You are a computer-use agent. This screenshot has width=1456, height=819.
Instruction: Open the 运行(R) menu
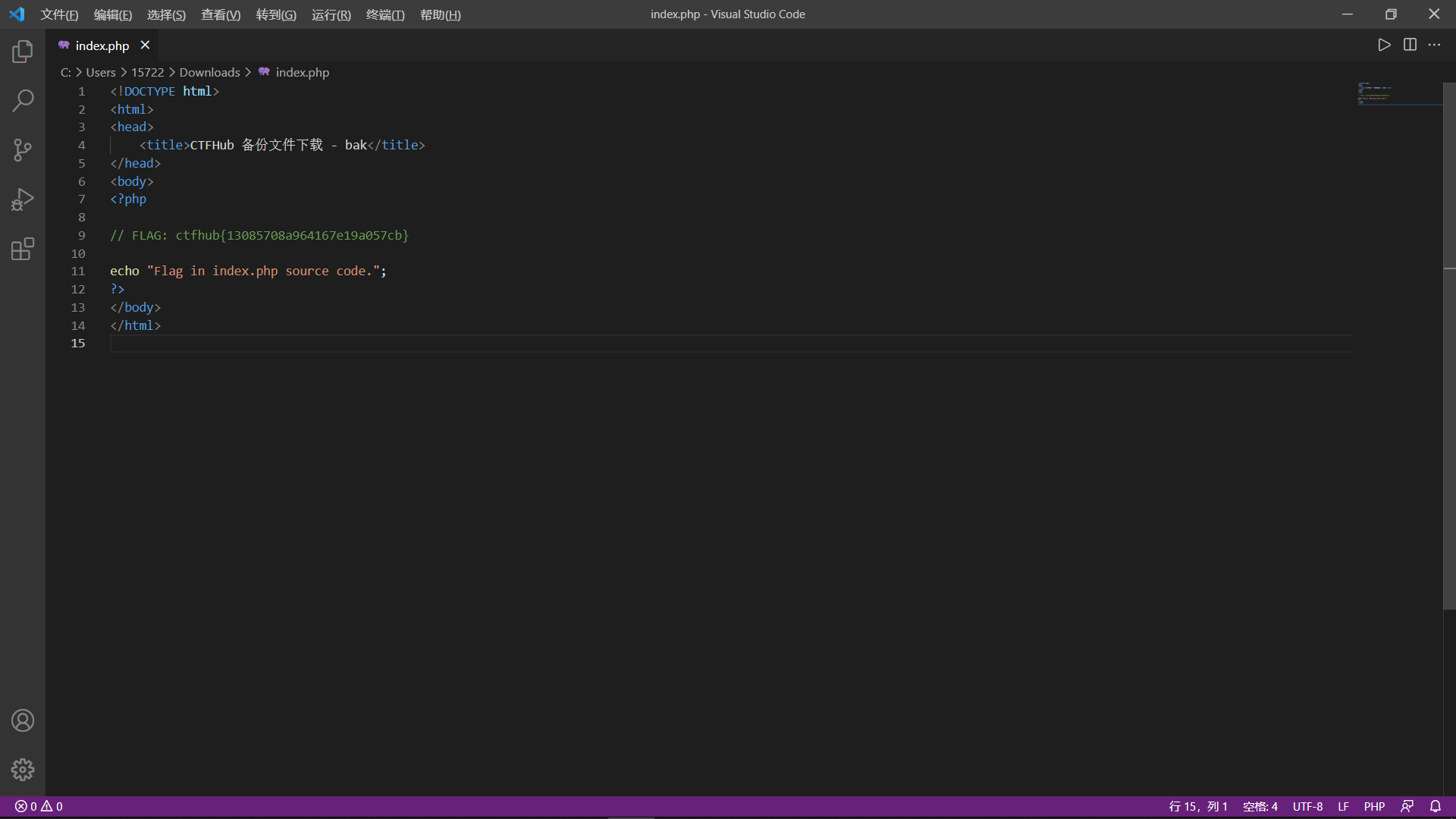tap(331, 14)
